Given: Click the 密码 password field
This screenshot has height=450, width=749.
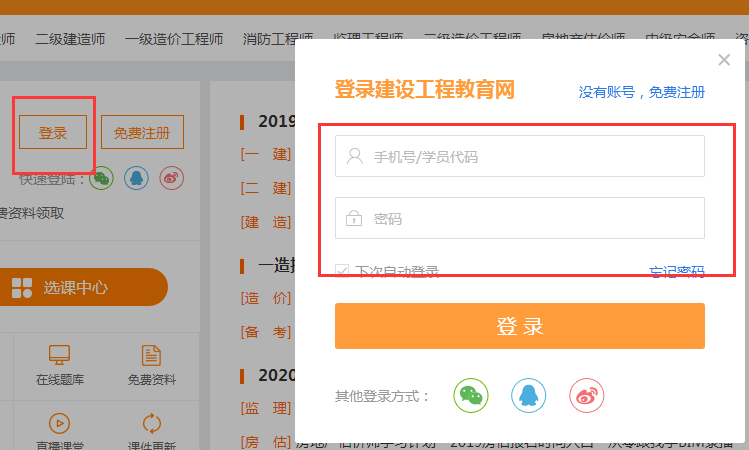Looking at the screenshot, I should [x=520, y=218].
